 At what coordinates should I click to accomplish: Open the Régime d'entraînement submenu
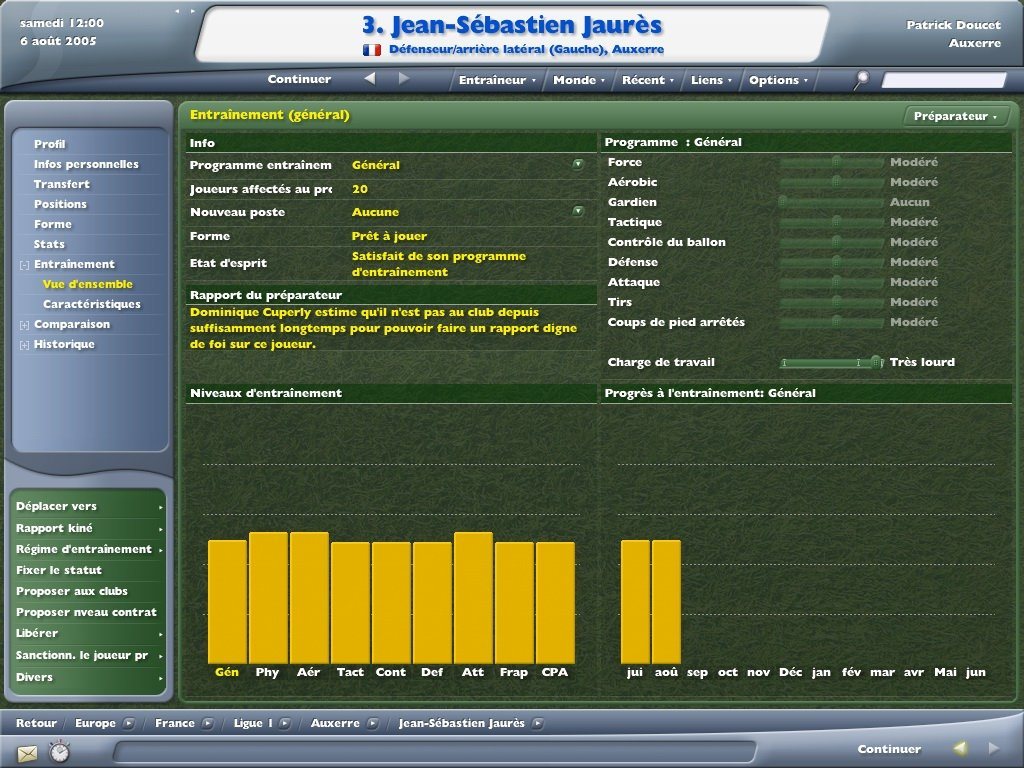click(88, 549)
